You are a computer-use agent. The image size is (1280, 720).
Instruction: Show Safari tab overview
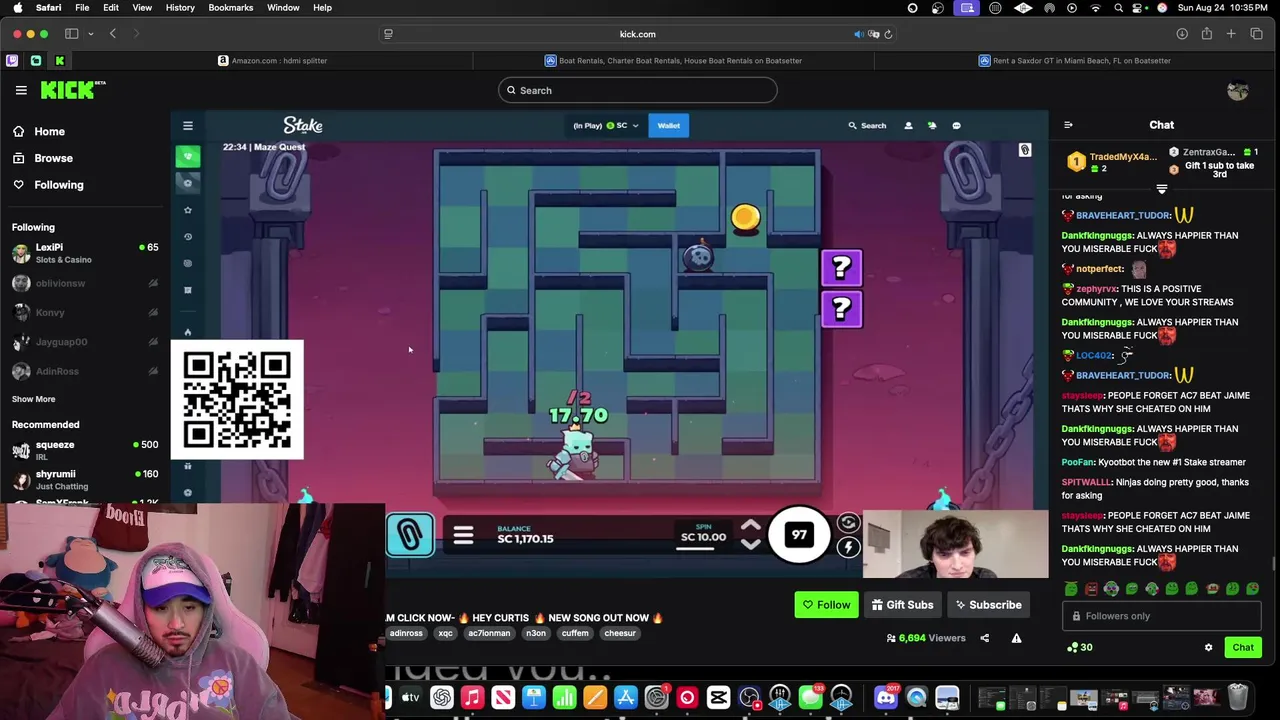(1256, 34)
